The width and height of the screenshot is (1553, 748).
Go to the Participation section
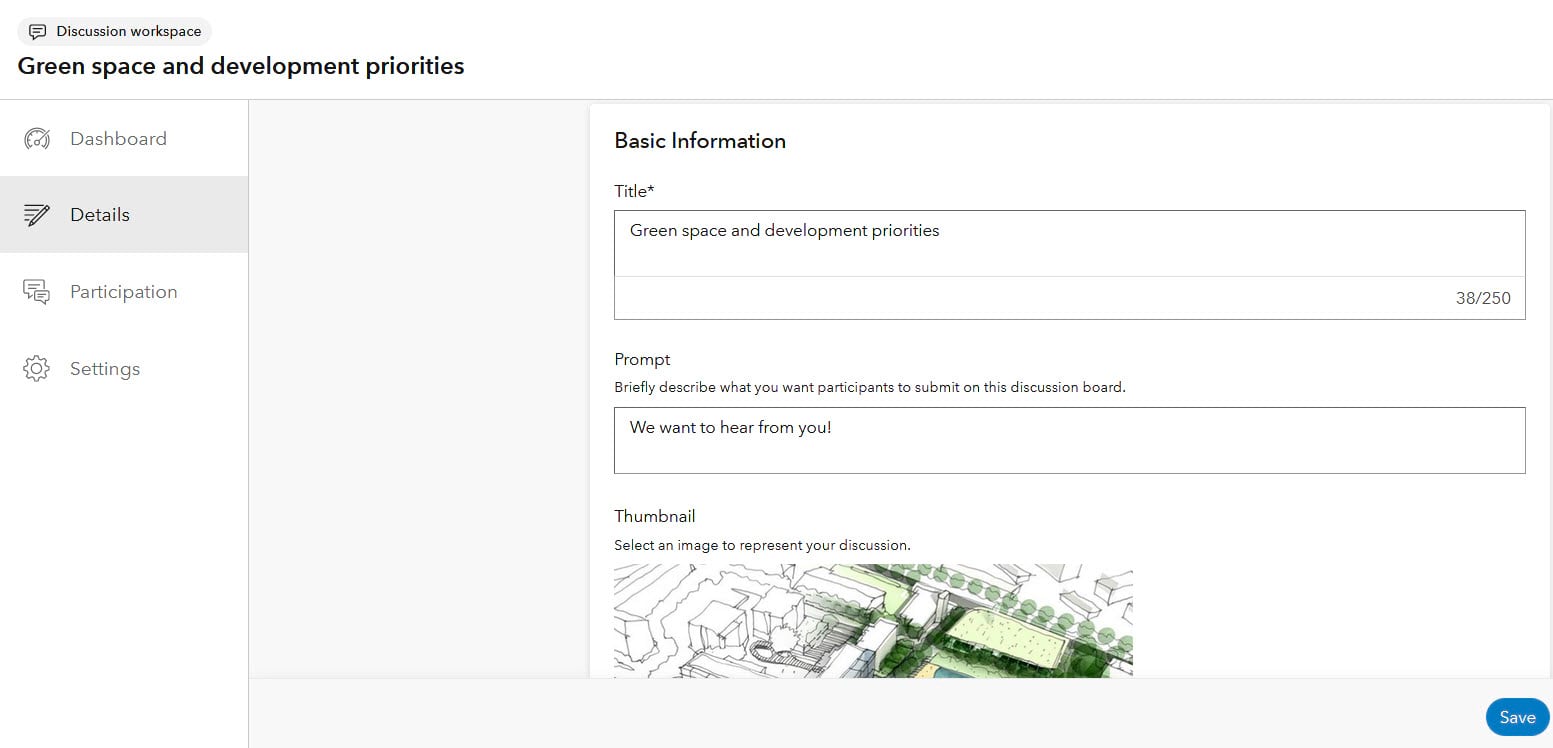coord(123,292)
